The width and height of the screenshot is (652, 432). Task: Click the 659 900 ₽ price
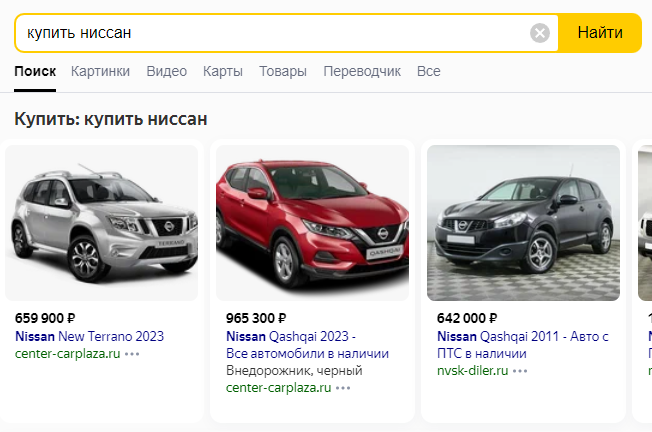pos(45,318)
